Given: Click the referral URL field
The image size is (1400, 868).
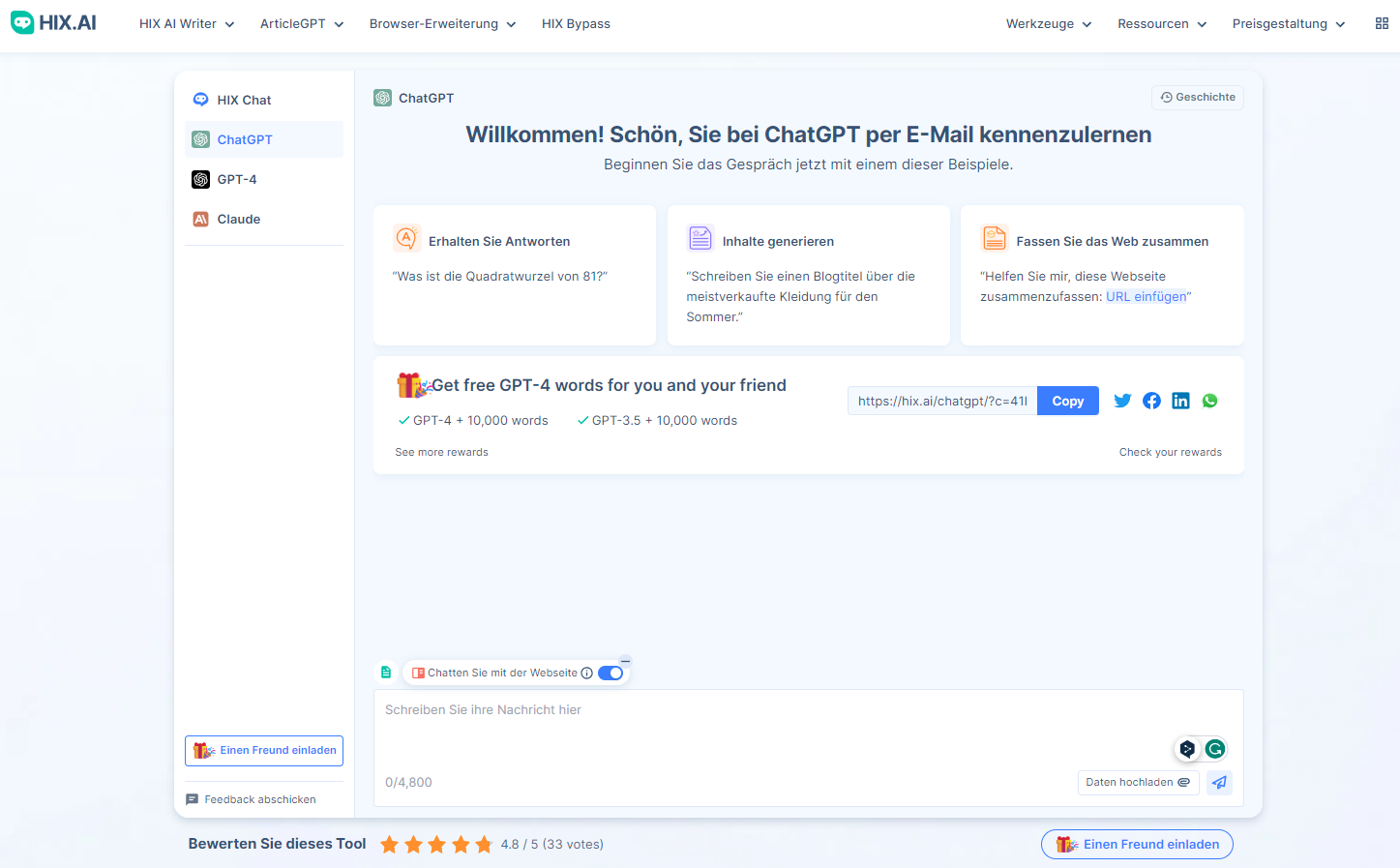Looking at the screenshot, I should (942, 401).
